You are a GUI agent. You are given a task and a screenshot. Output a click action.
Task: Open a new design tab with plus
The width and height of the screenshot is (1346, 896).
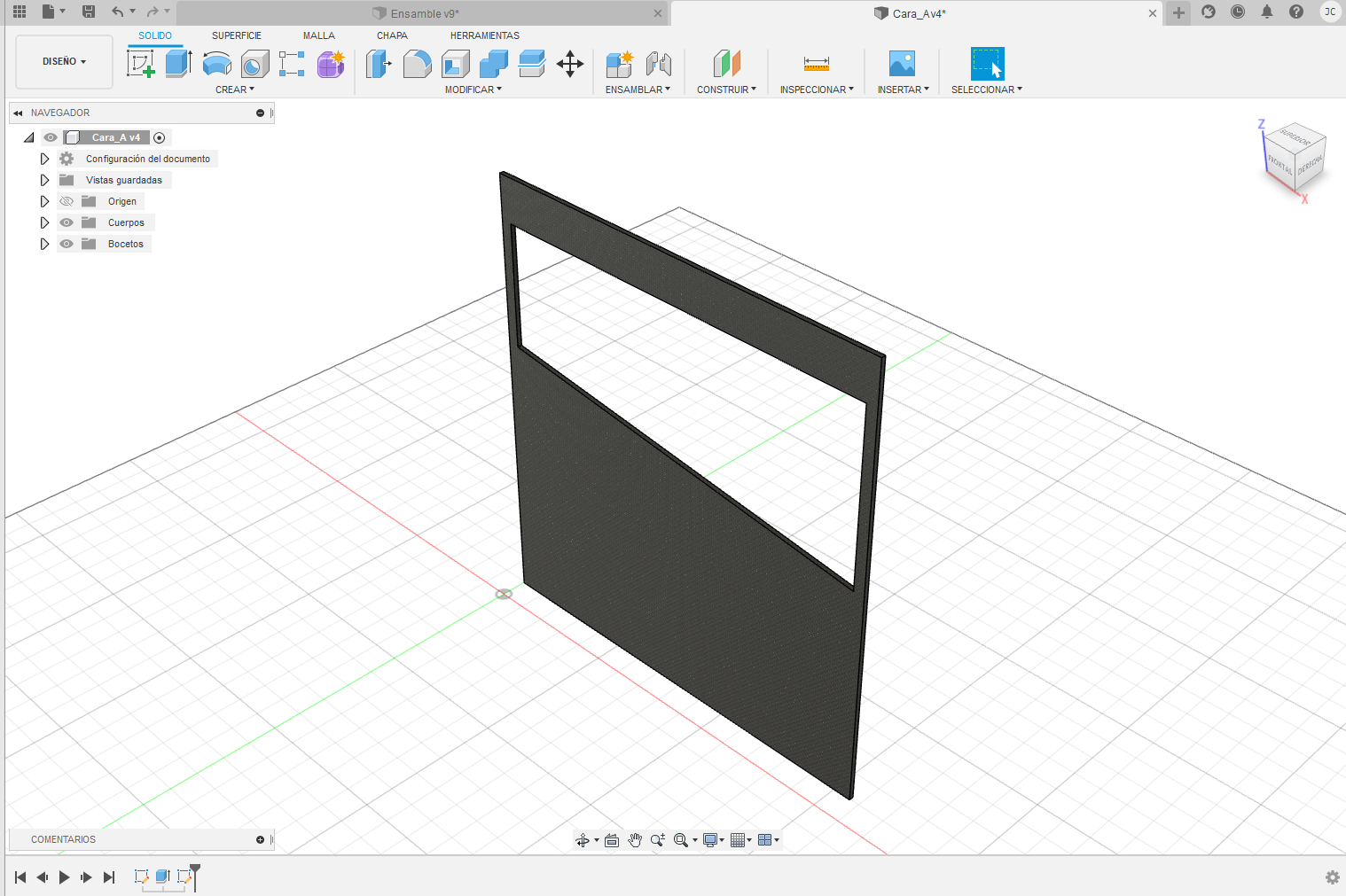click(x=1178, y=12)
